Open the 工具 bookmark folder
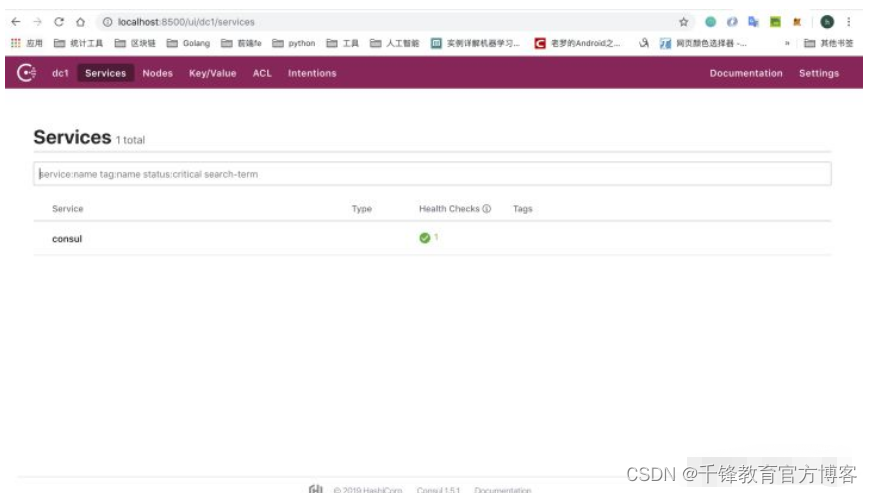 [343, 43]
